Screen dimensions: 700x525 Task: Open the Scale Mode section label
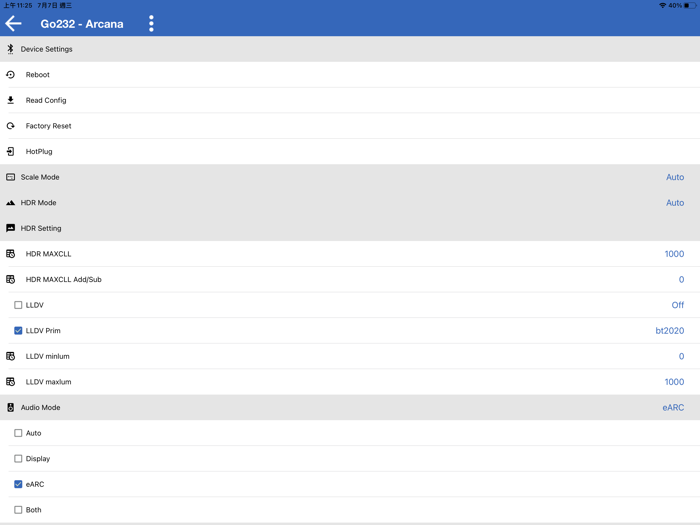tap(40, 177)
